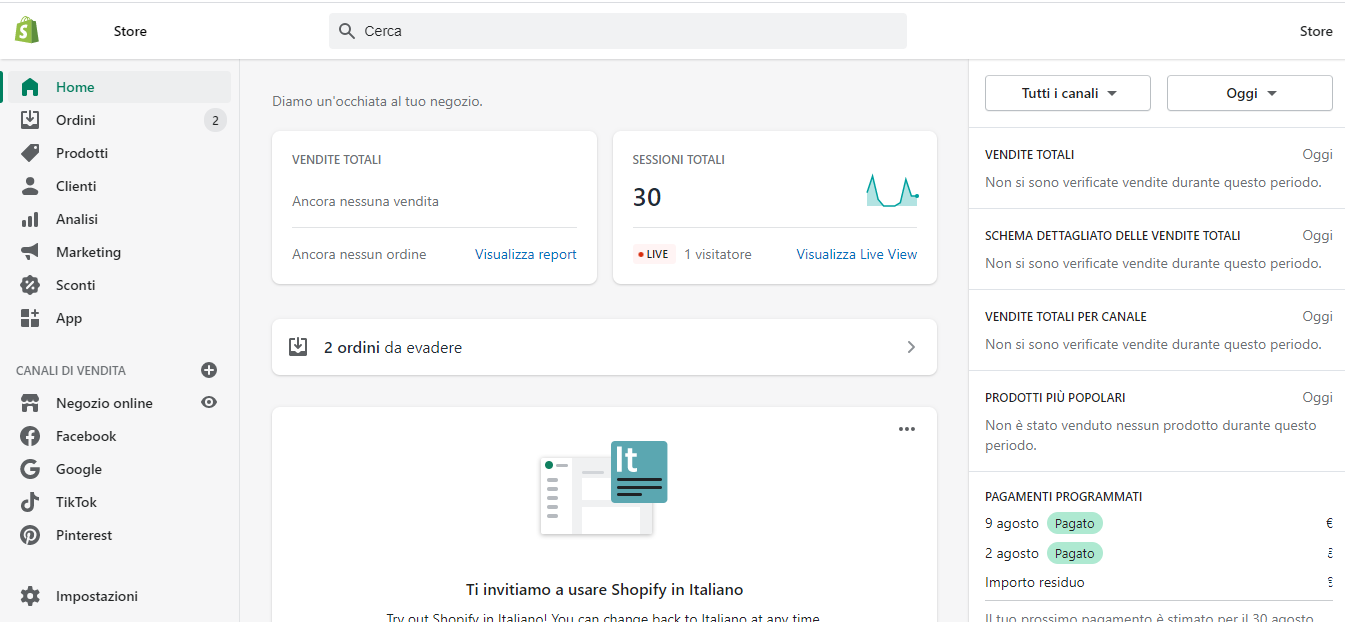Viewport: 1345px width, 622px height.
Task: Add sales channel with plus icon
Action: [x=209, y=370]
